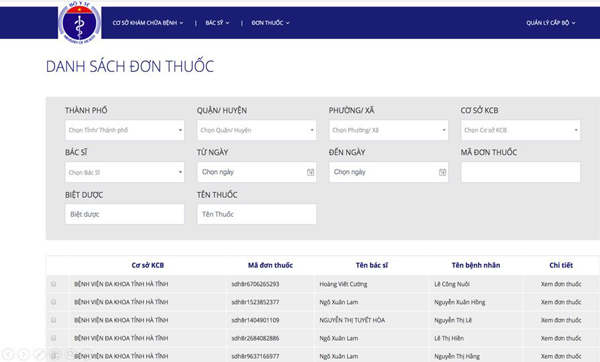The width and height of the screenshot is (600, 362).
Task: Click the Bộ Y Tế logo
Action: coord(80,23)
